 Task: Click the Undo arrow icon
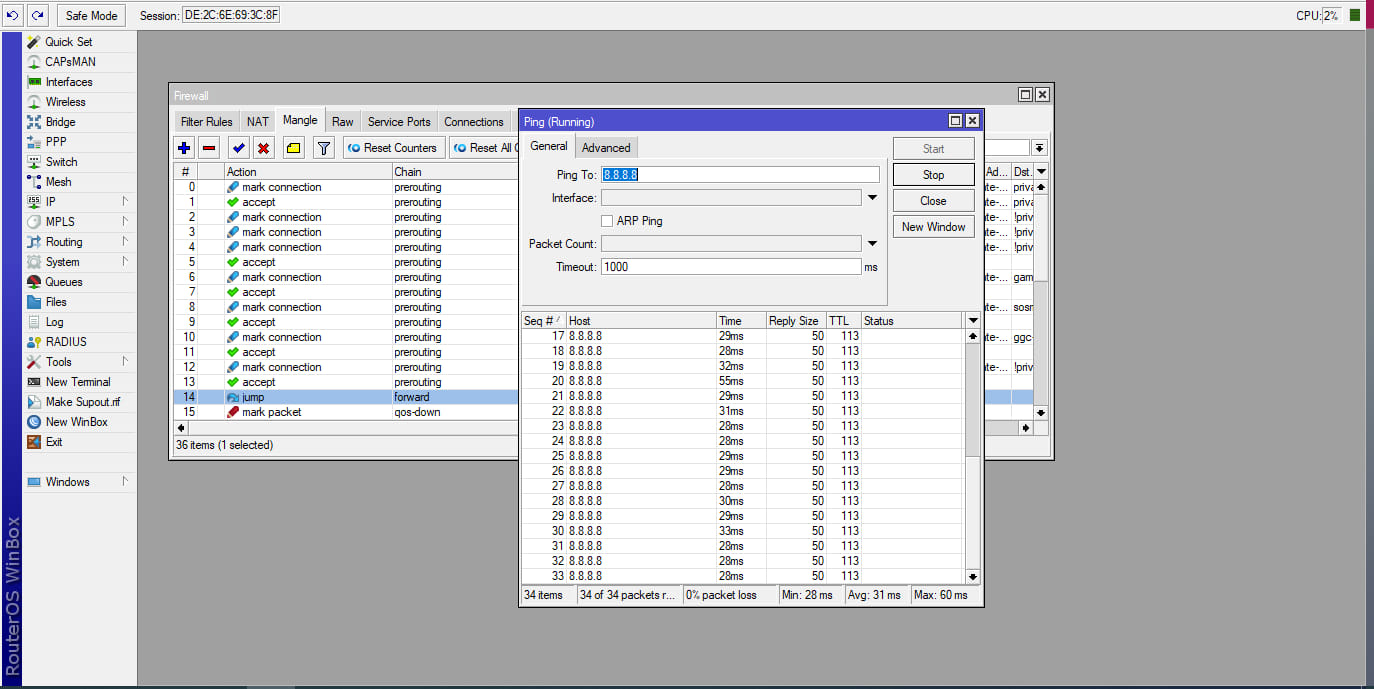14,15
